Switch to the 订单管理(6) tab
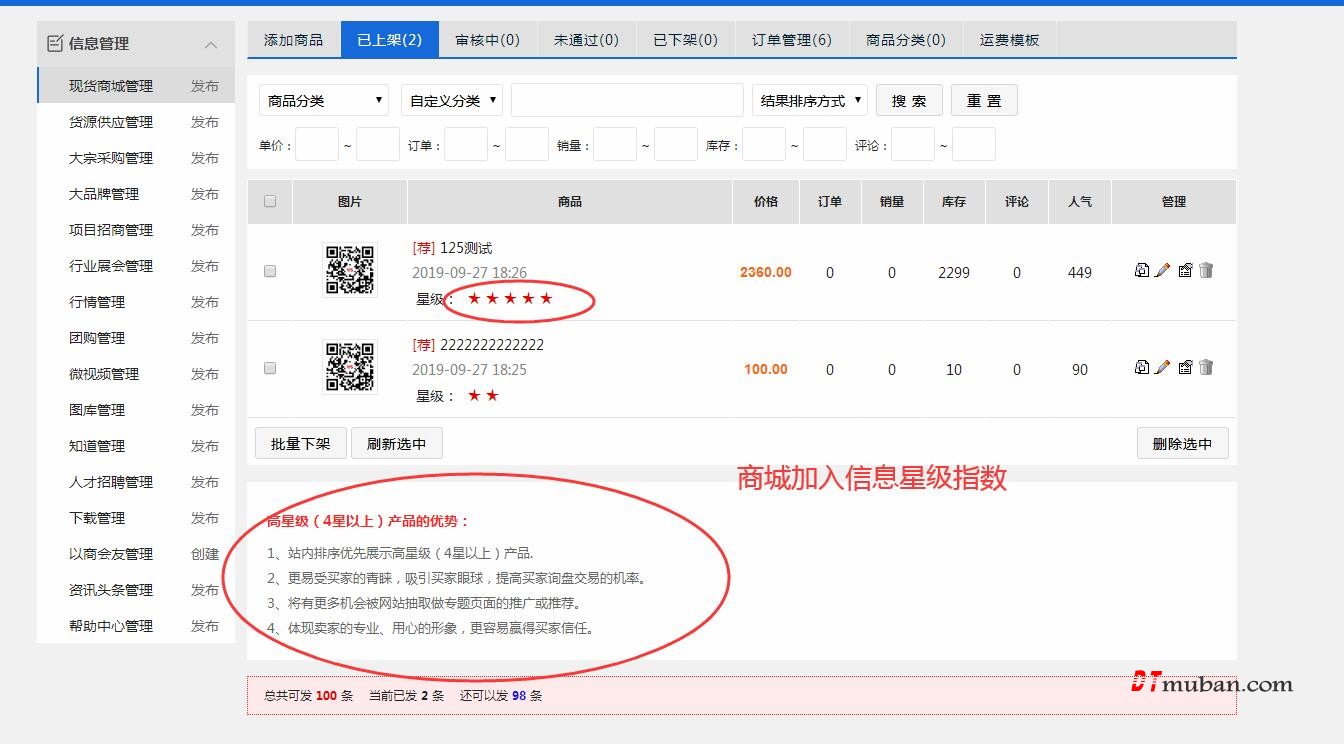 point(791,40)
